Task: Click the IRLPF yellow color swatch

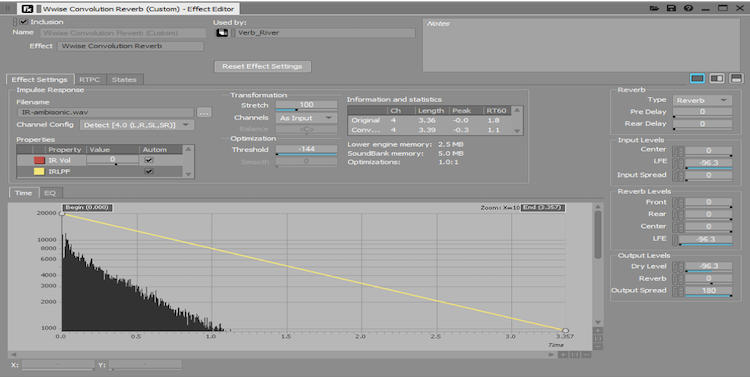Action: 39,171
